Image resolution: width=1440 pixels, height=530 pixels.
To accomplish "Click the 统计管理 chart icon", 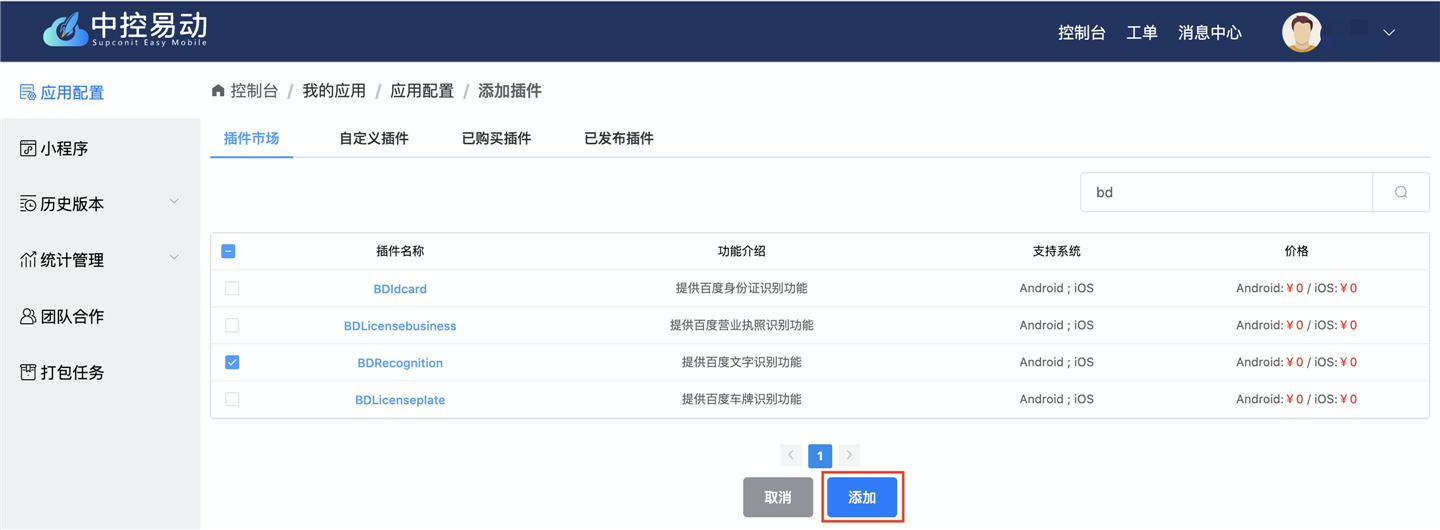I will pos(28,260).
